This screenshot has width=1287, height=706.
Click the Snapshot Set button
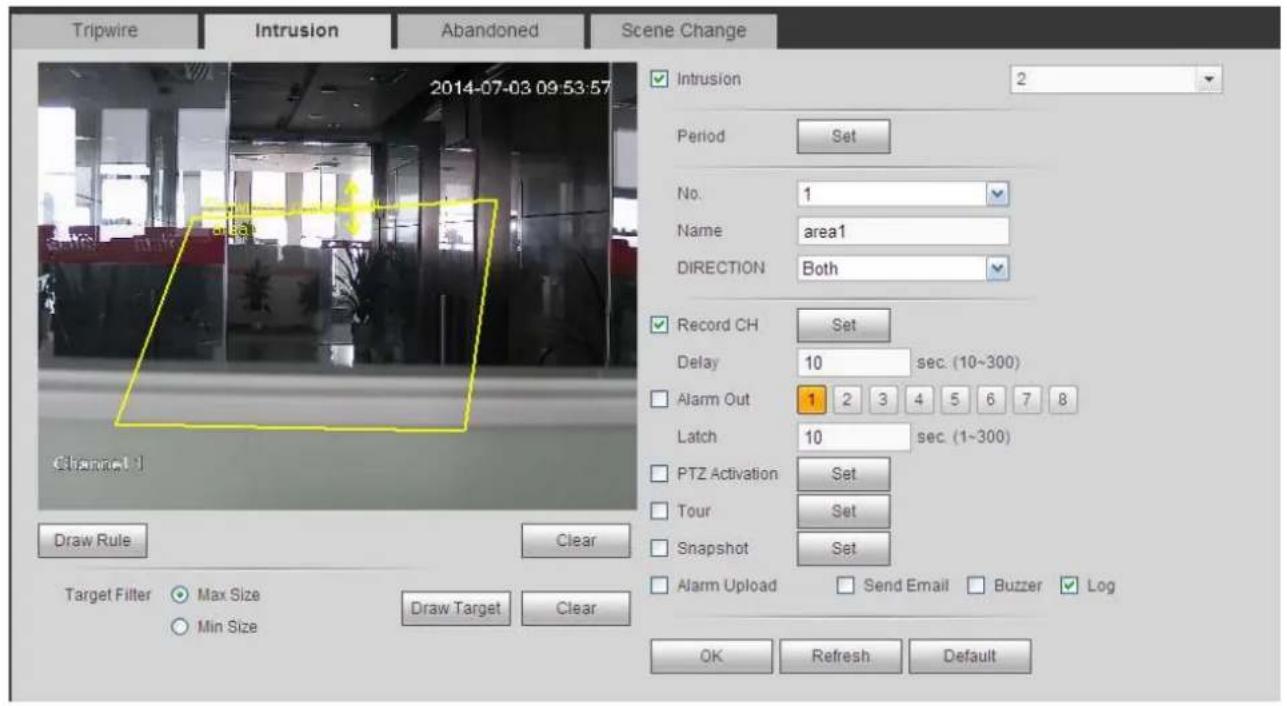(843, 548)
